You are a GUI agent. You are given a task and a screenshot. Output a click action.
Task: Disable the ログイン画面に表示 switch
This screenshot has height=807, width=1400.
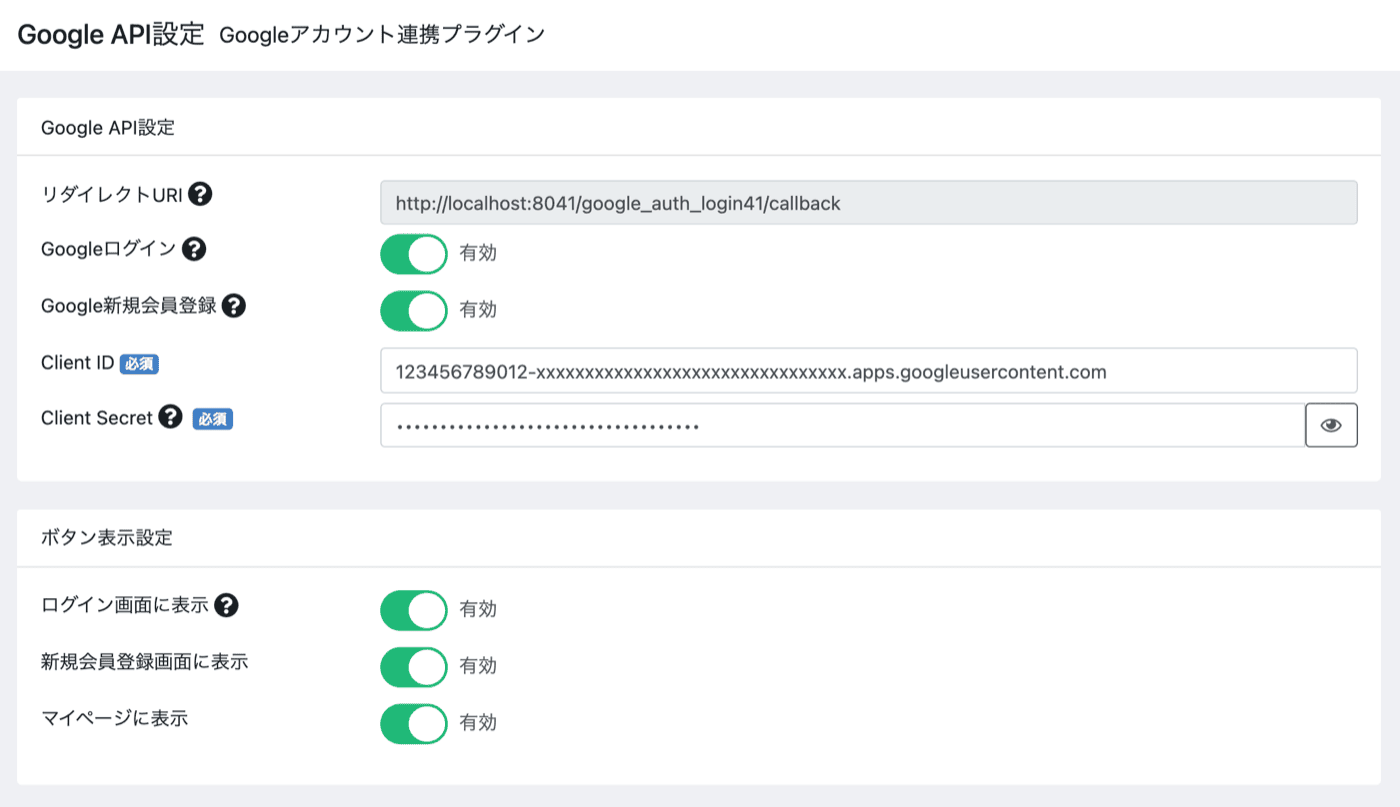[x=414, y=609]
